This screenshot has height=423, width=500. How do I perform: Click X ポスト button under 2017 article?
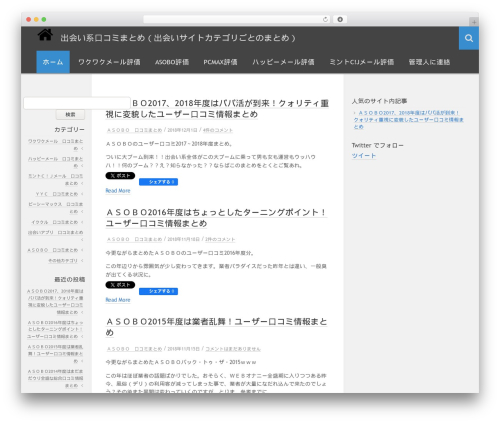pos(120,176)
